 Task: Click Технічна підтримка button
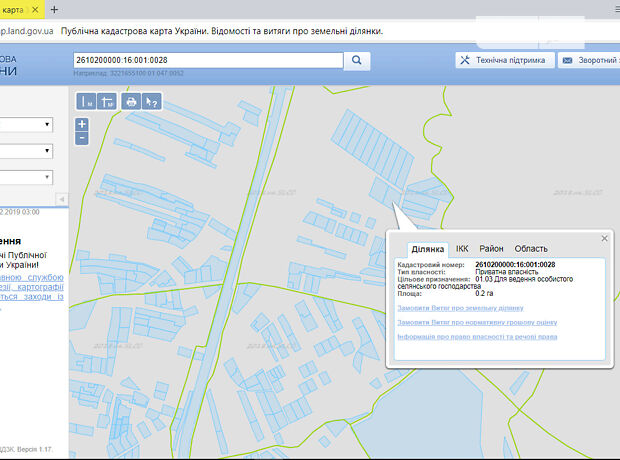click(502, 60)
